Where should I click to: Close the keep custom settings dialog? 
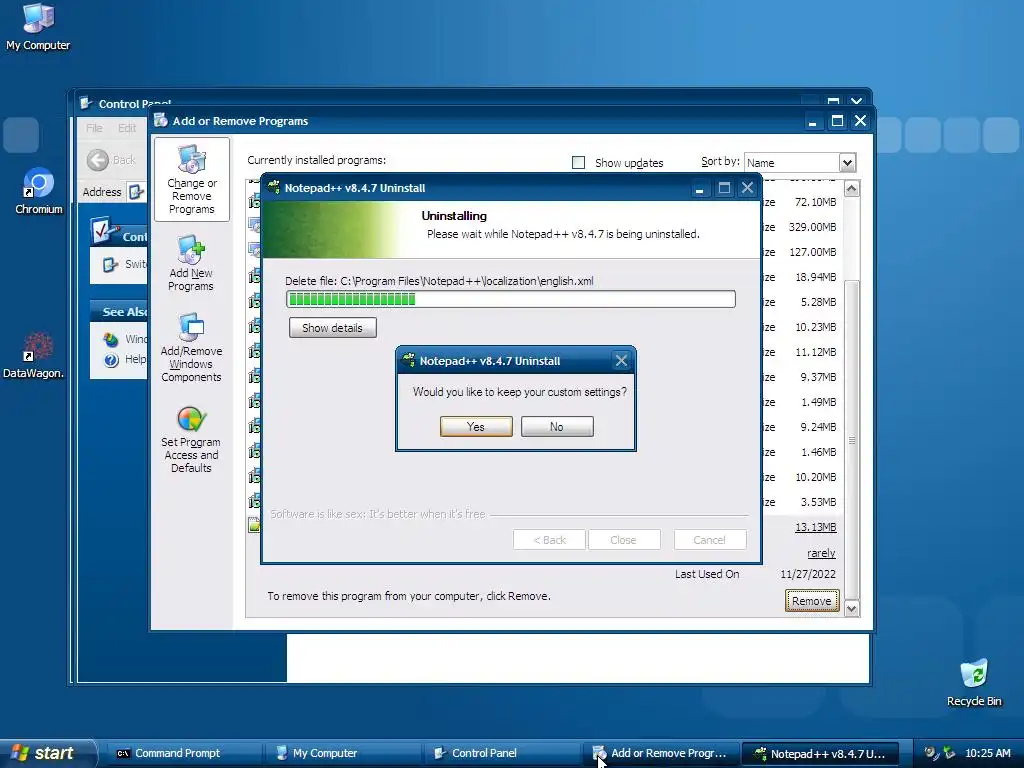[621, 360]
